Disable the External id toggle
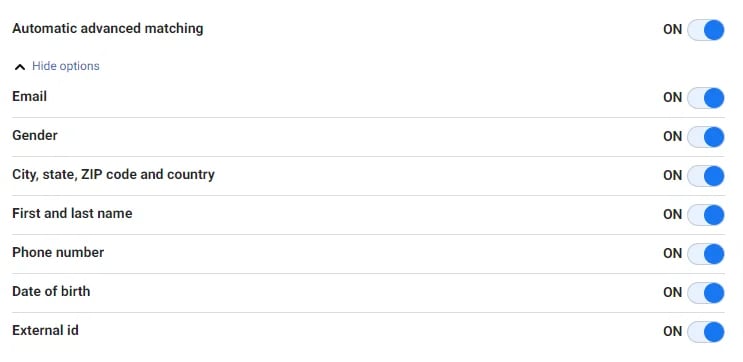Viewport: 743px width, 362px height. (706, 332)
